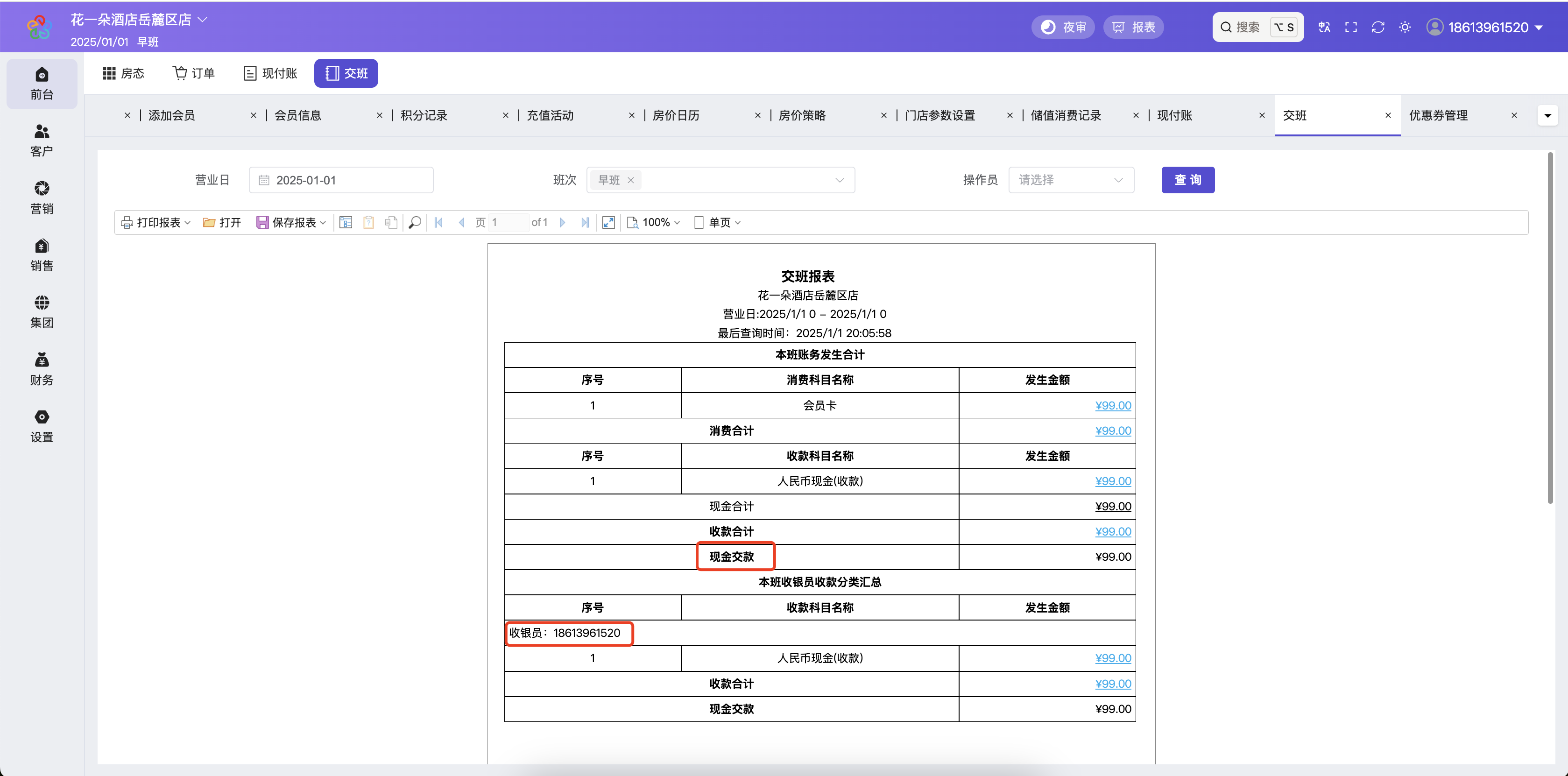The width and height of the screenshot is (1568, 776).
Task: Open the find magnifier in report toolbar
Action: [x=415, y=223]
